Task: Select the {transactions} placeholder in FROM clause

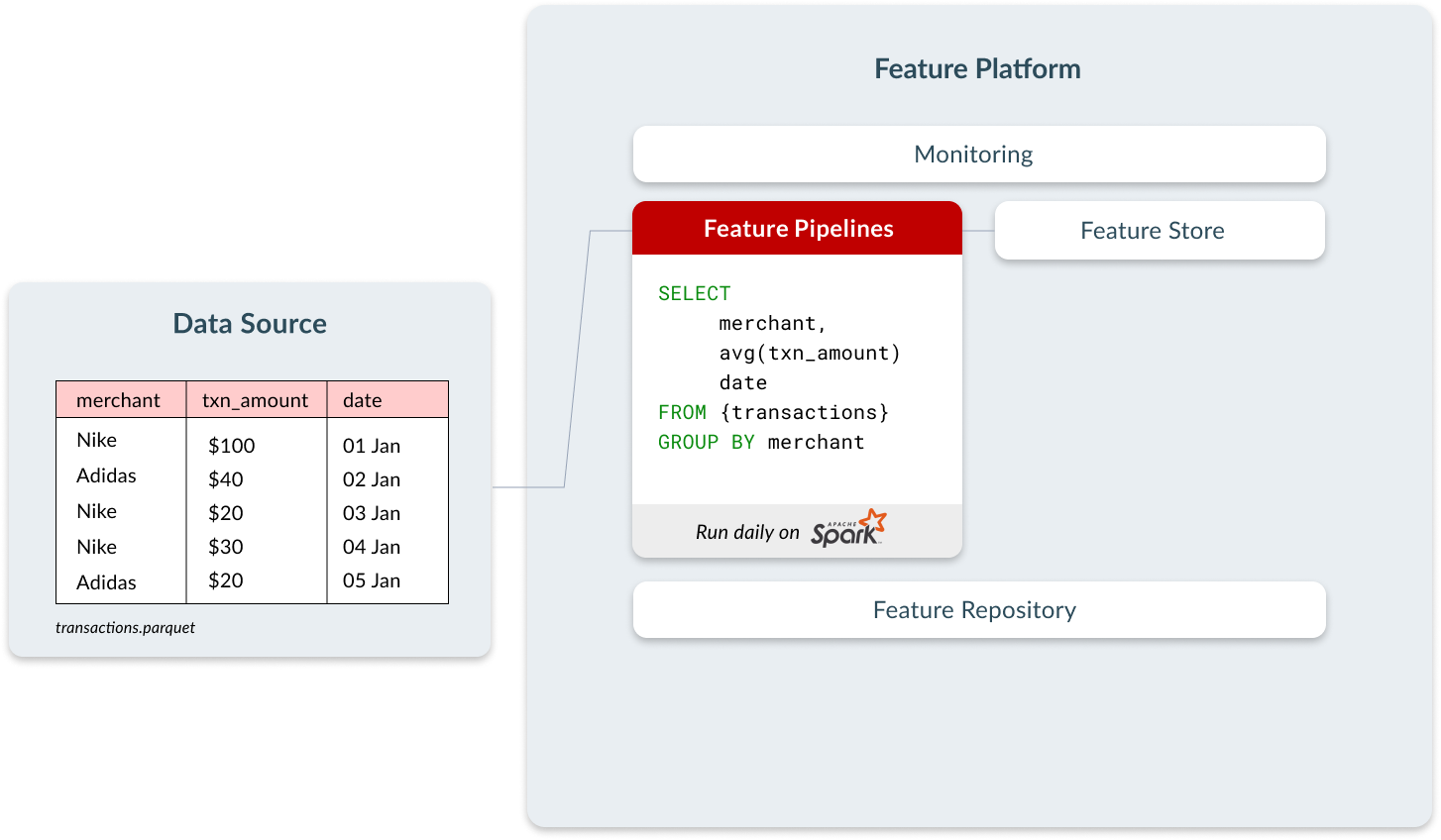Action: pos(805,412)
